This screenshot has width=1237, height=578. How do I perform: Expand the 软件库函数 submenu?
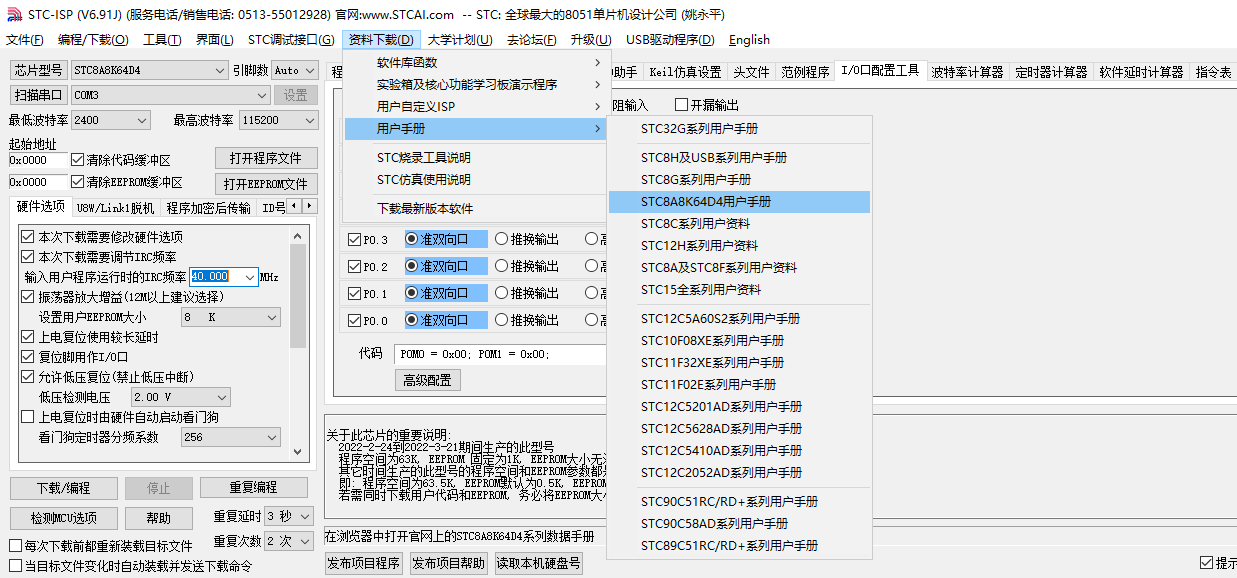pos(476,62)
